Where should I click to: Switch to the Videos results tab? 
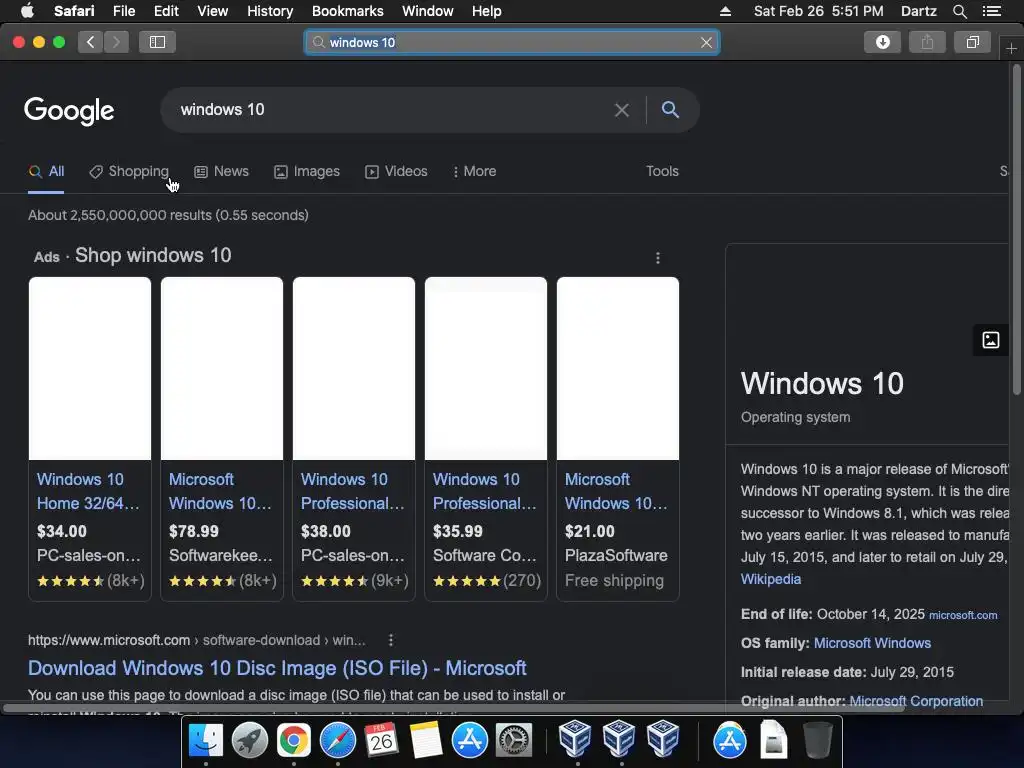click(x=396, y=171)
